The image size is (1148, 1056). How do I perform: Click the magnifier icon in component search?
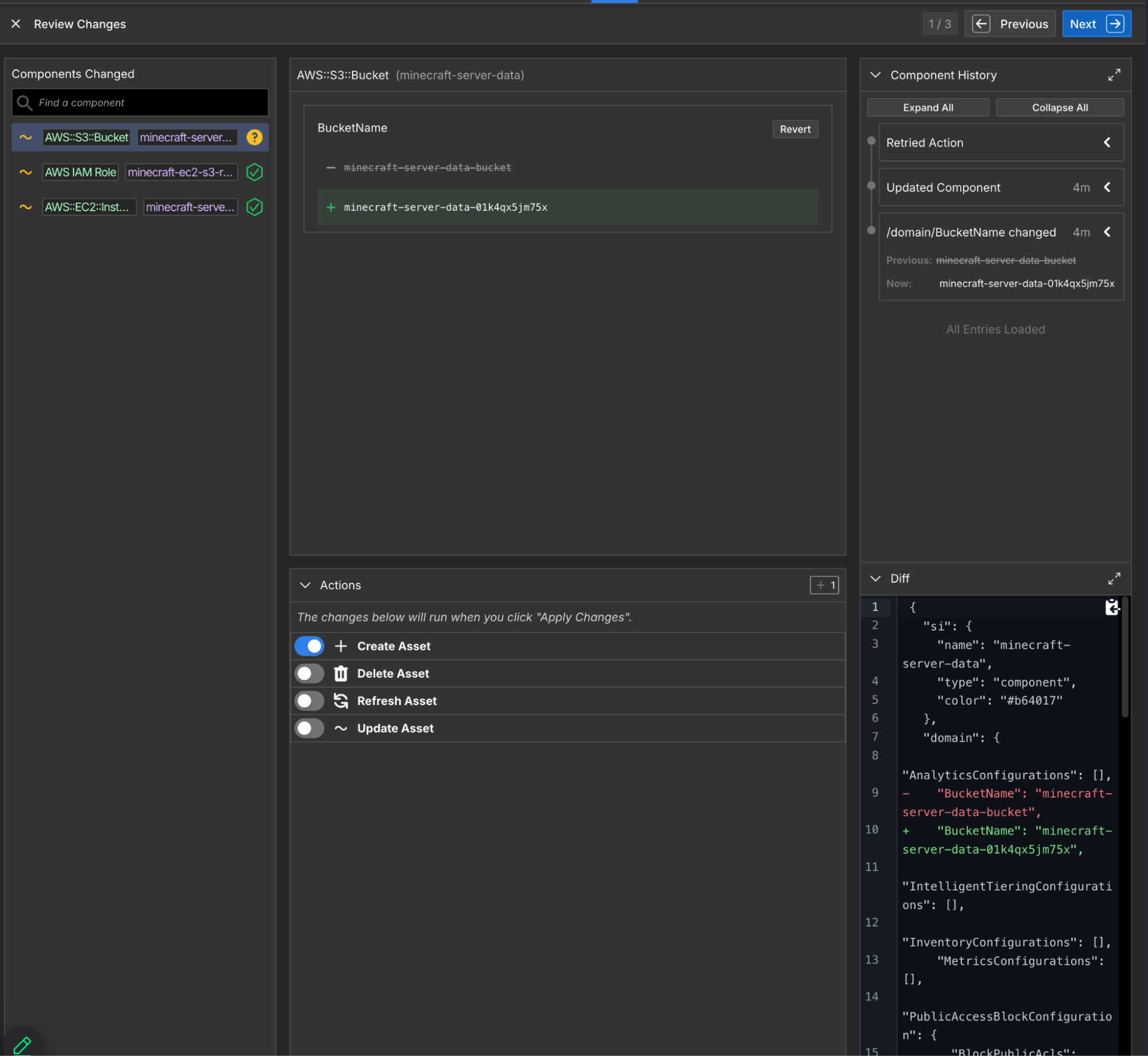coord(24,103)
